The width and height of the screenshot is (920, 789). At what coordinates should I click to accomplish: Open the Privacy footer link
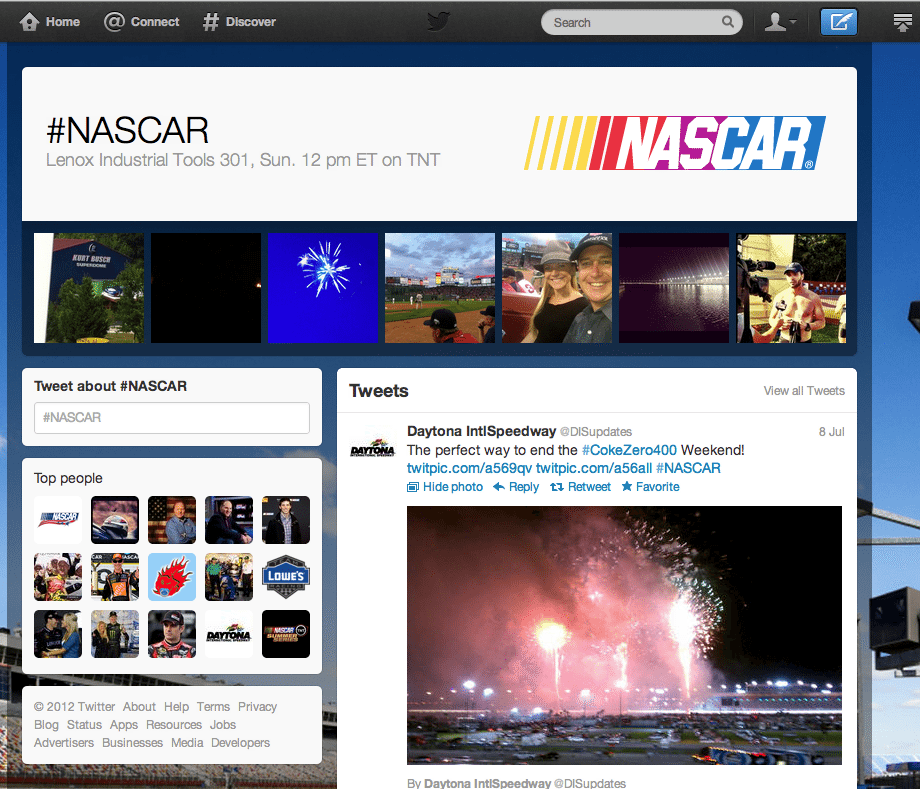coord(258,707)
